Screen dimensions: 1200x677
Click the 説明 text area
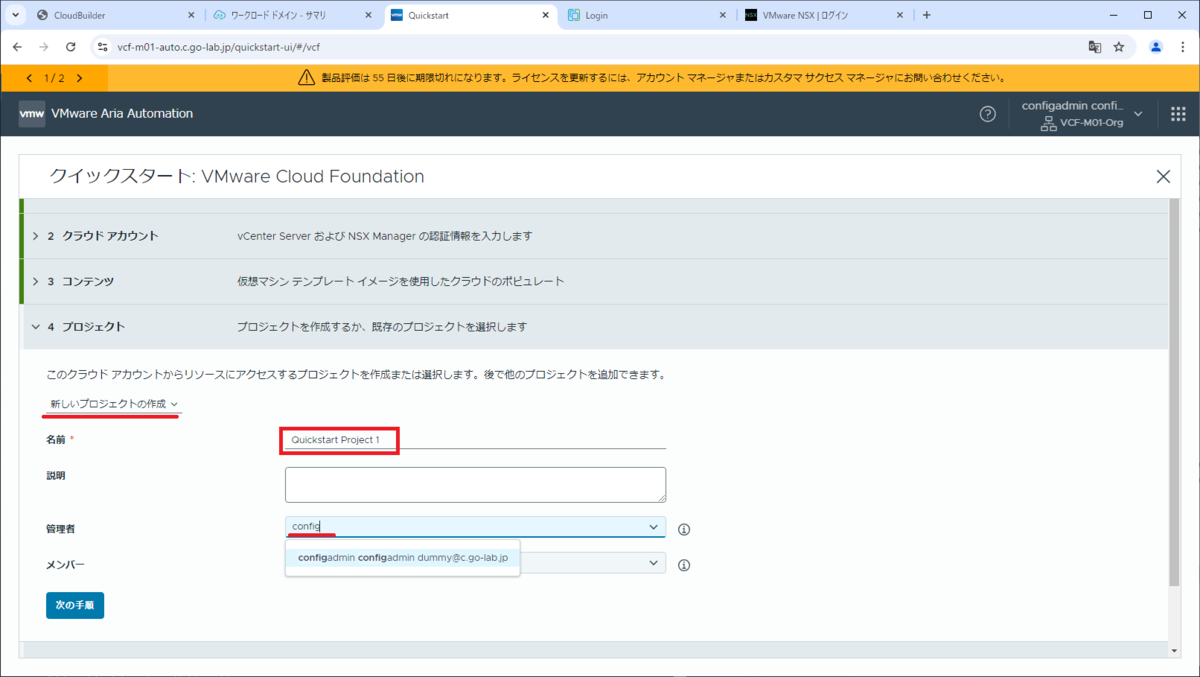tap(475, 485)
